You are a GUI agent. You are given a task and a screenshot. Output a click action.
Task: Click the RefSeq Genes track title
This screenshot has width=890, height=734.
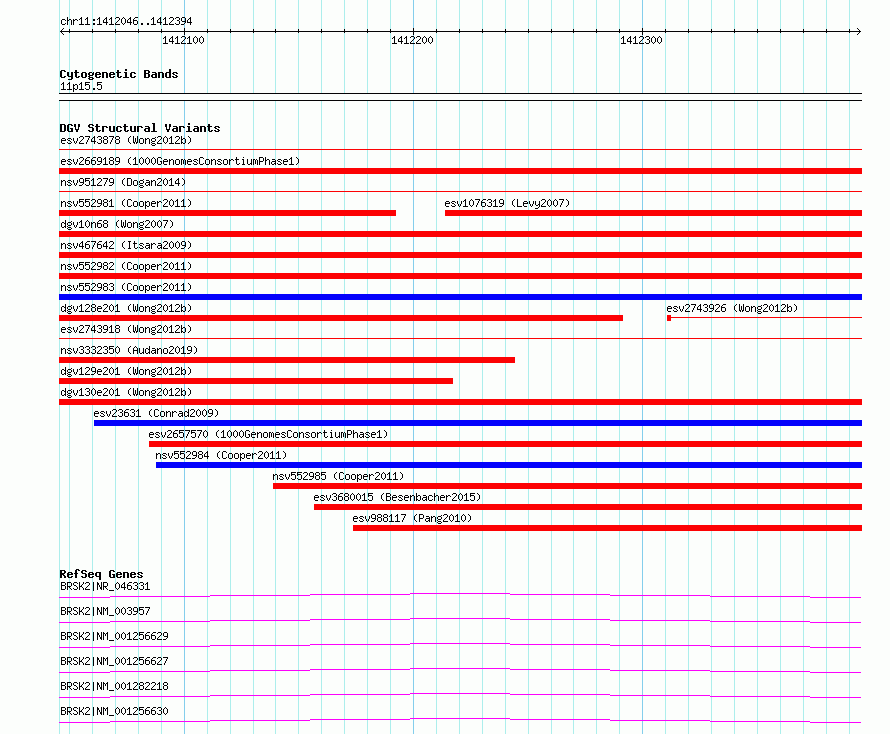point(101,574)
